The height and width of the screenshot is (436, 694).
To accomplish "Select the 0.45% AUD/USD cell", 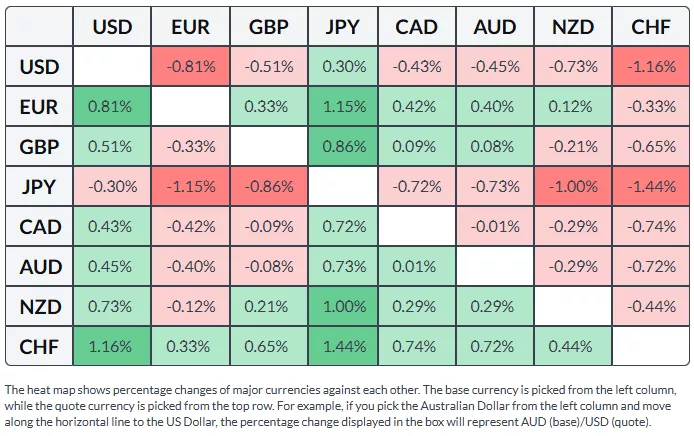I will pyautogui.click(x=112, y=267).
